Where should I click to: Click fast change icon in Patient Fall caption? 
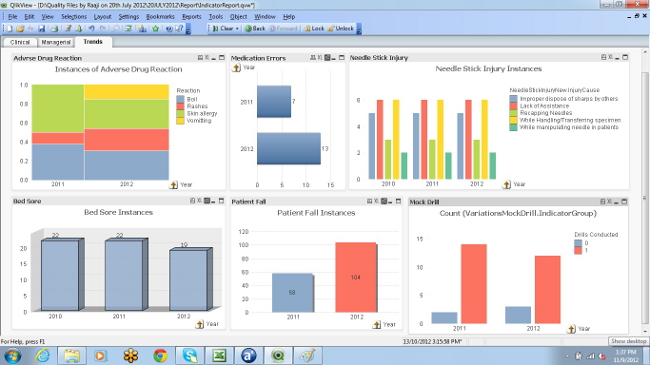click(384, 201)
